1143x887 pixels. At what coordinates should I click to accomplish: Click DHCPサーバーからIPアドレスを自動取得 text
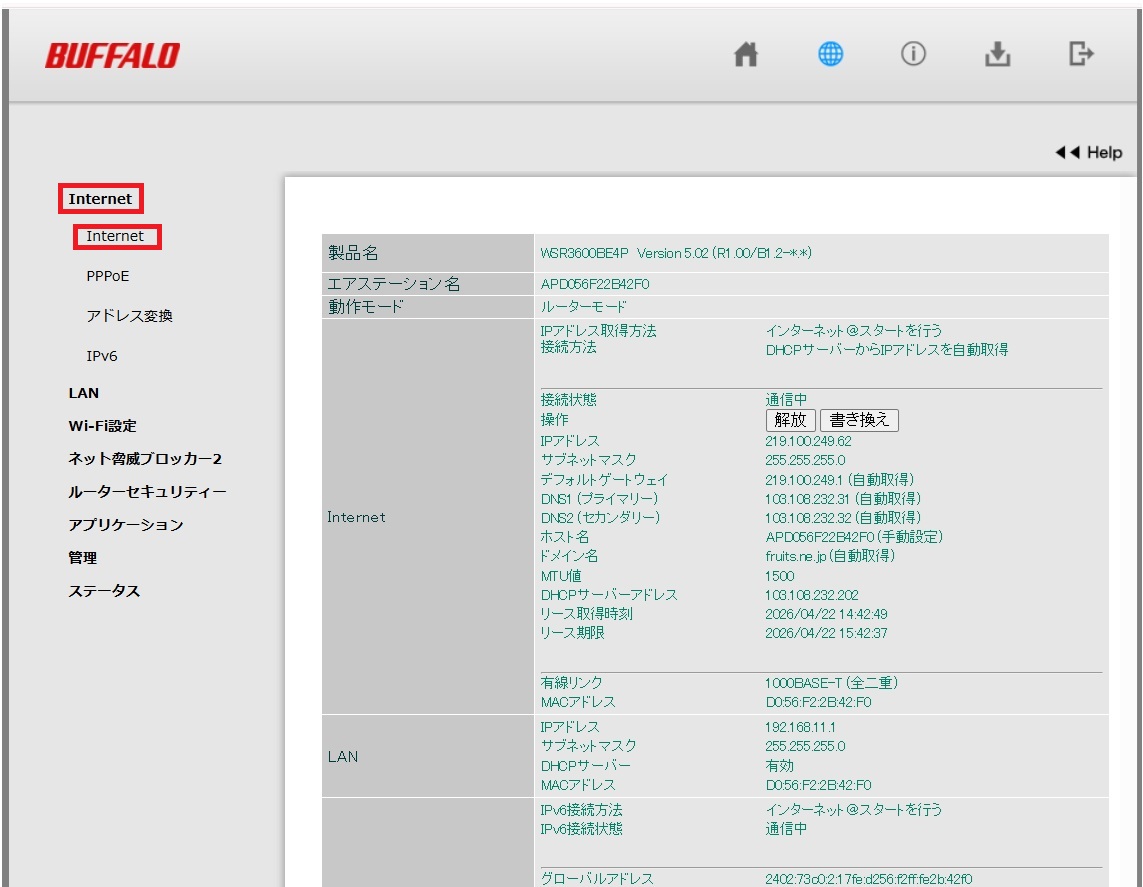[x=887, y=350]
